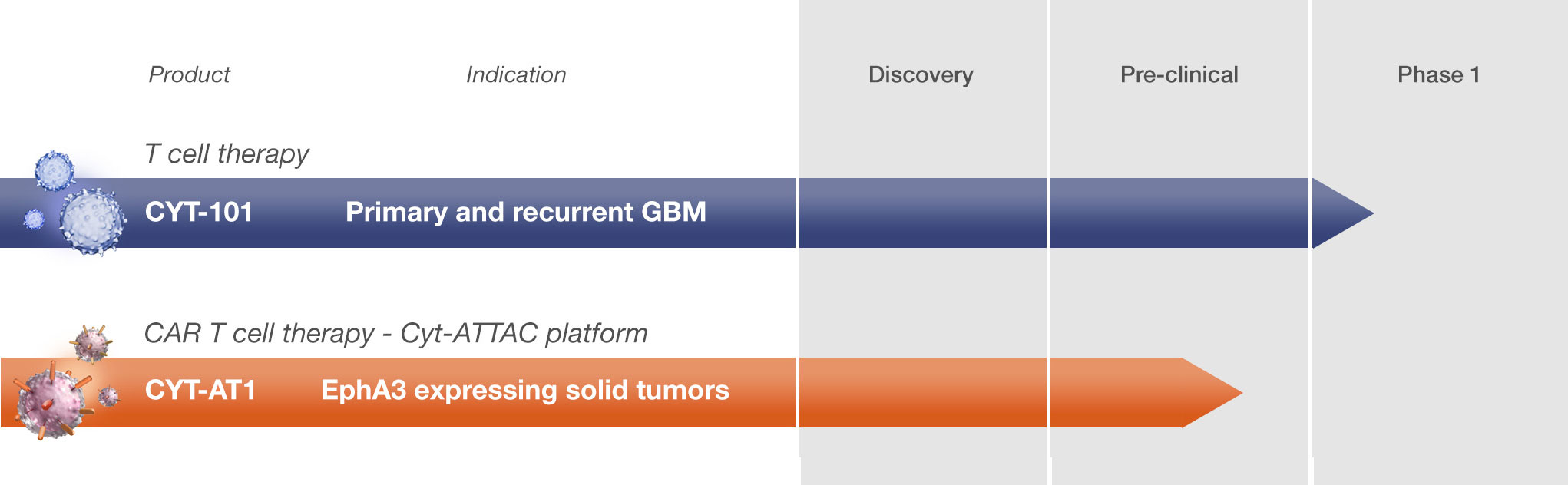This screenshot has height=485, width=1568.
Task: Click the tiny blue cell icon at far left
Action: (34, 219)
